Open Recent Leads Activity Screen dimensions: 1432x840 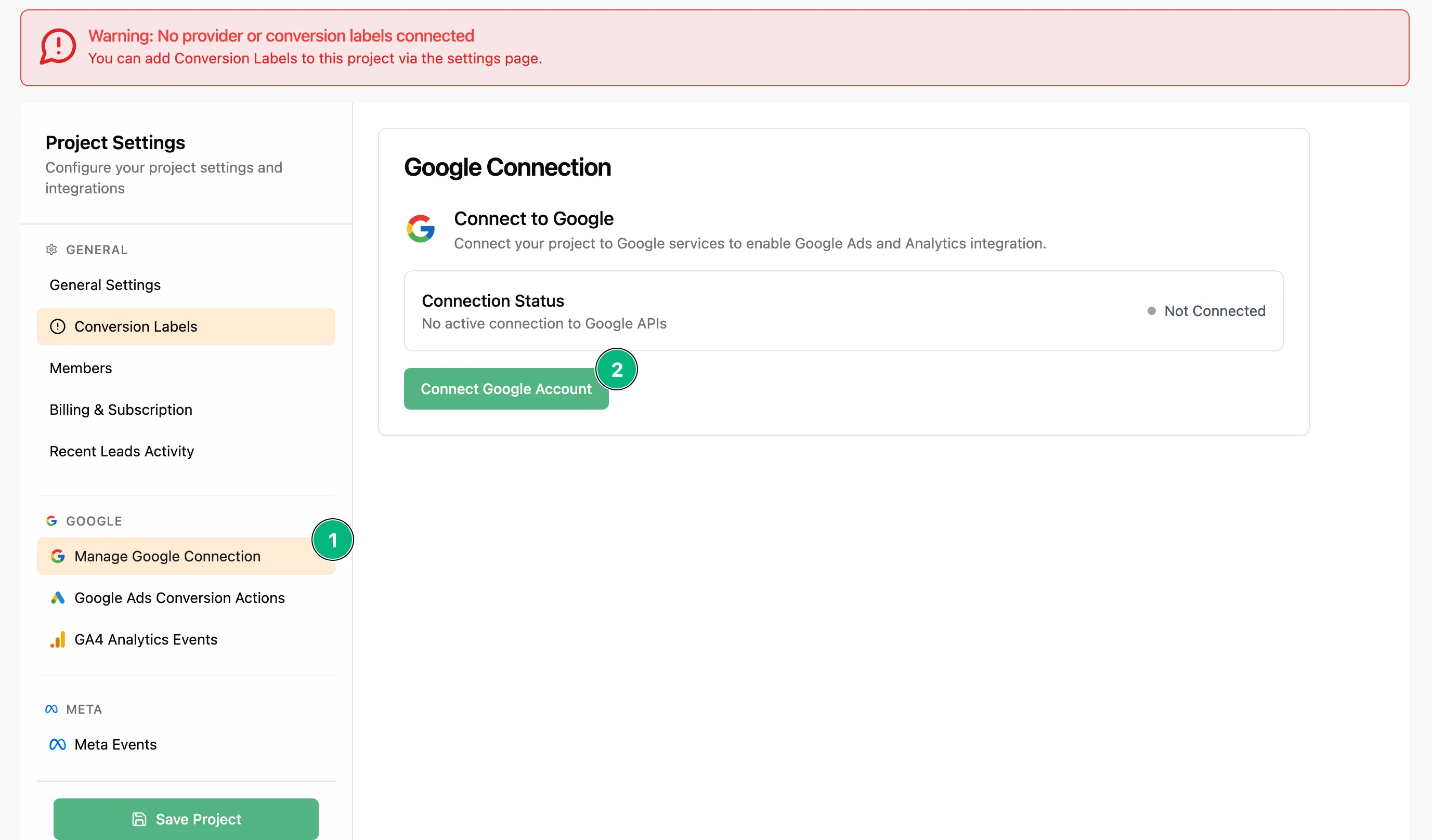click(x=122, y=451)
